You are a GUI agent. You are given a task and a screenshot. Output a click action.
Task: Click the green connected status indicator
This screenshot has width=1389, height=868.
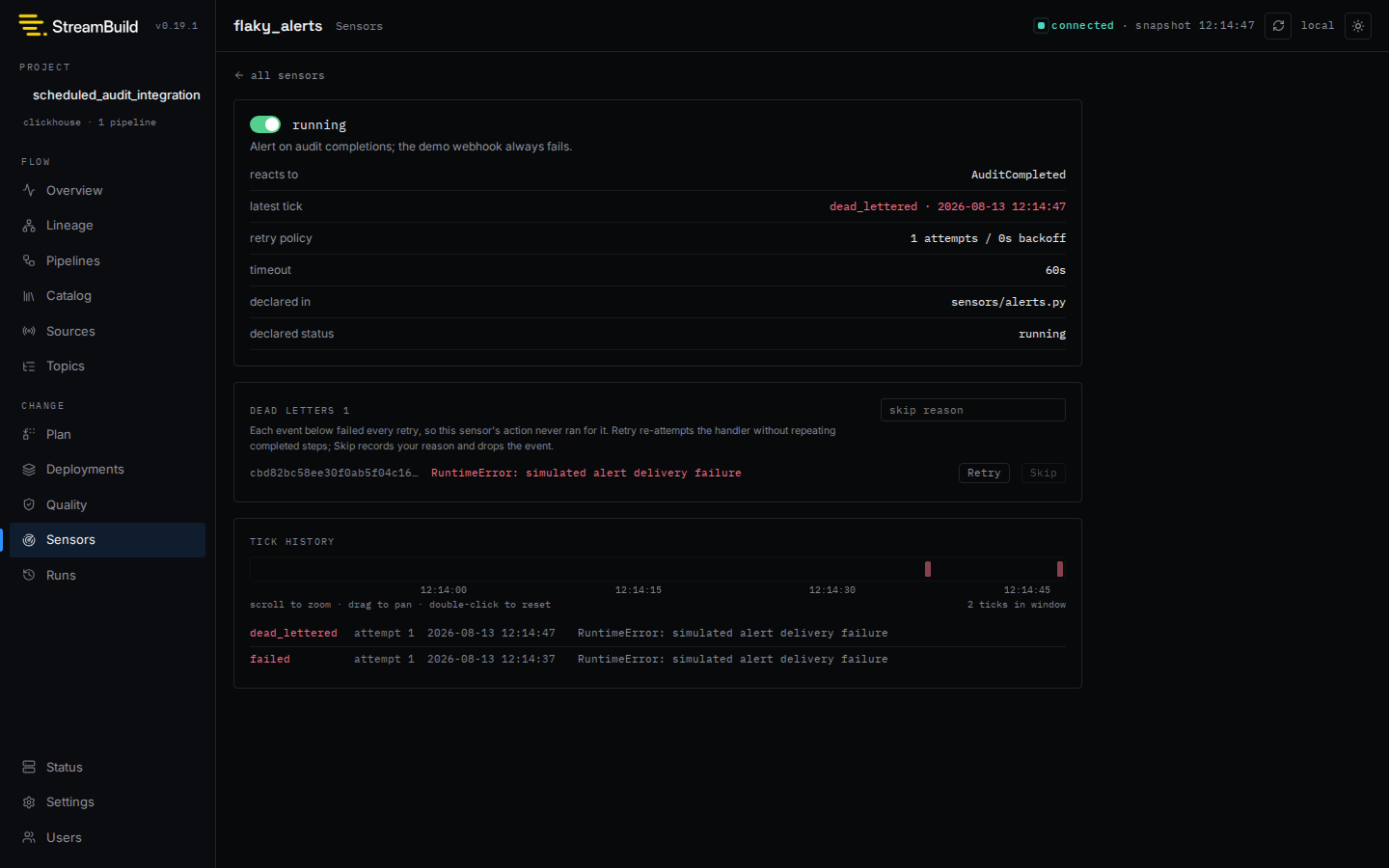(x=1041, y=26)
